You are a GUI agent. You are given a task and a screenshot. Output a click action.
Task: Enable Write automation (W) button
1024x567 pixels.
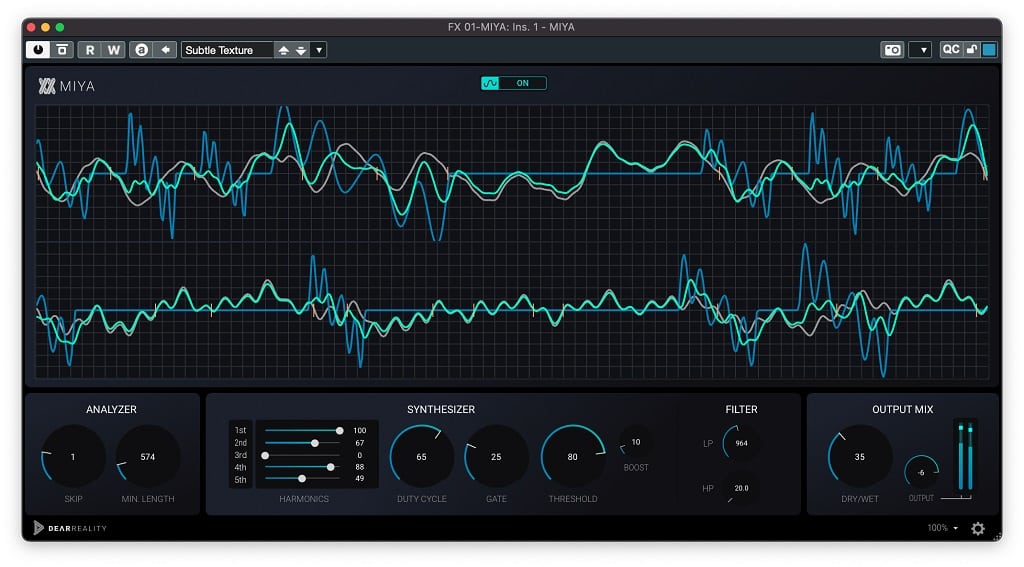pyautogui.click(x=114, y=50)
